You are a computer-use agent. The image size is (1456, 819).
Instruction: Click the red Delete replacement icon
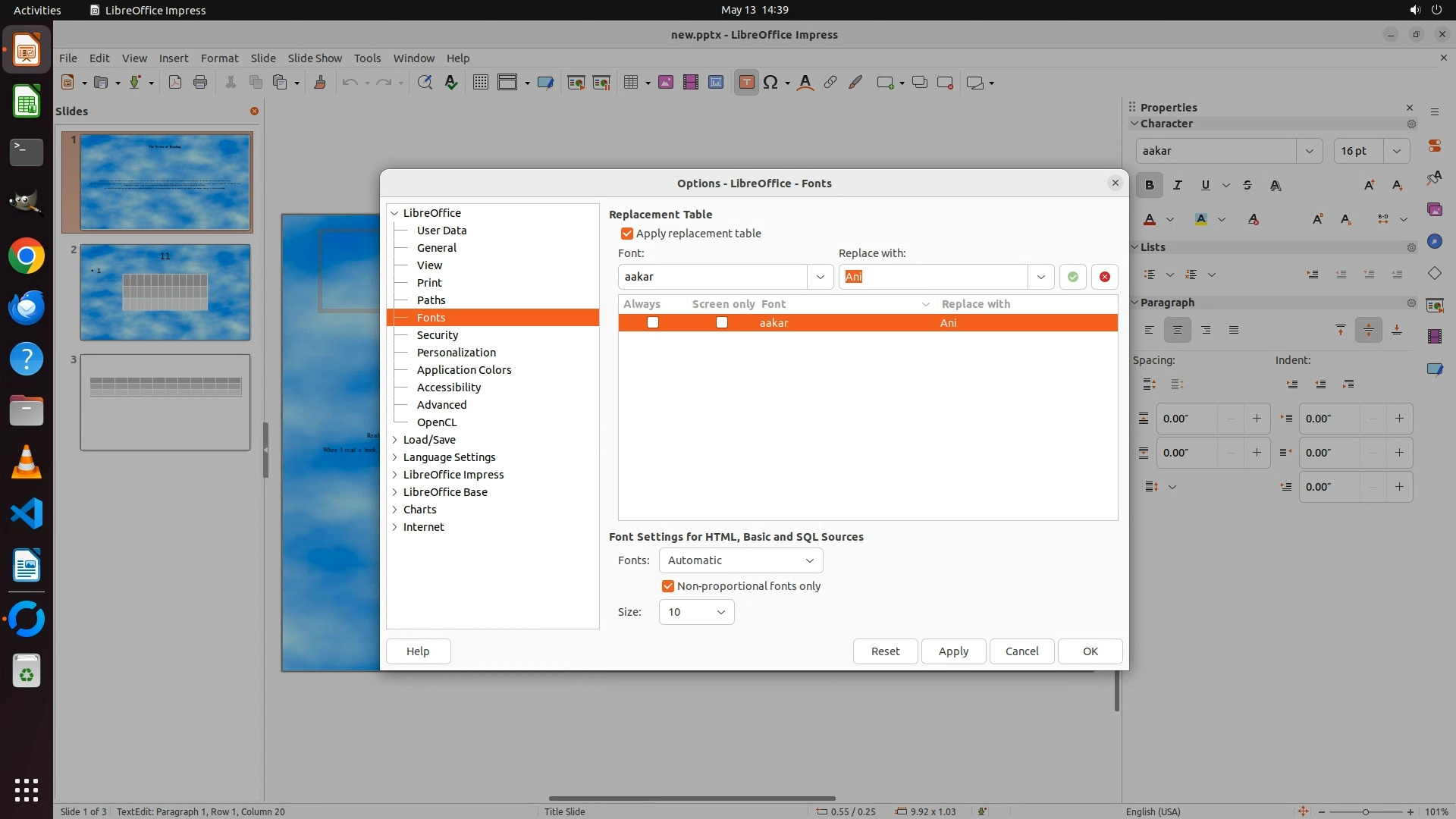click(x=1105, y=277)
